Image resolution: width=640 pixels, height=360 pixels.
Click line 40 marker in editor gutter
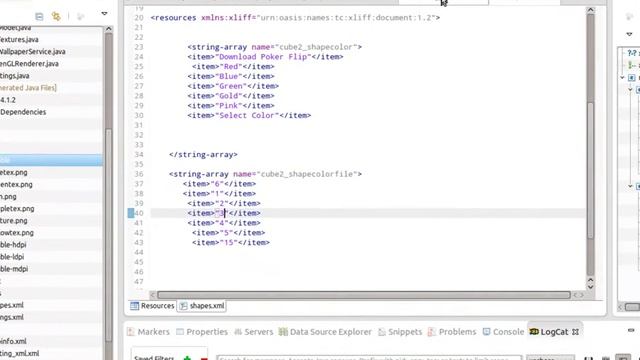pos(131,213)
